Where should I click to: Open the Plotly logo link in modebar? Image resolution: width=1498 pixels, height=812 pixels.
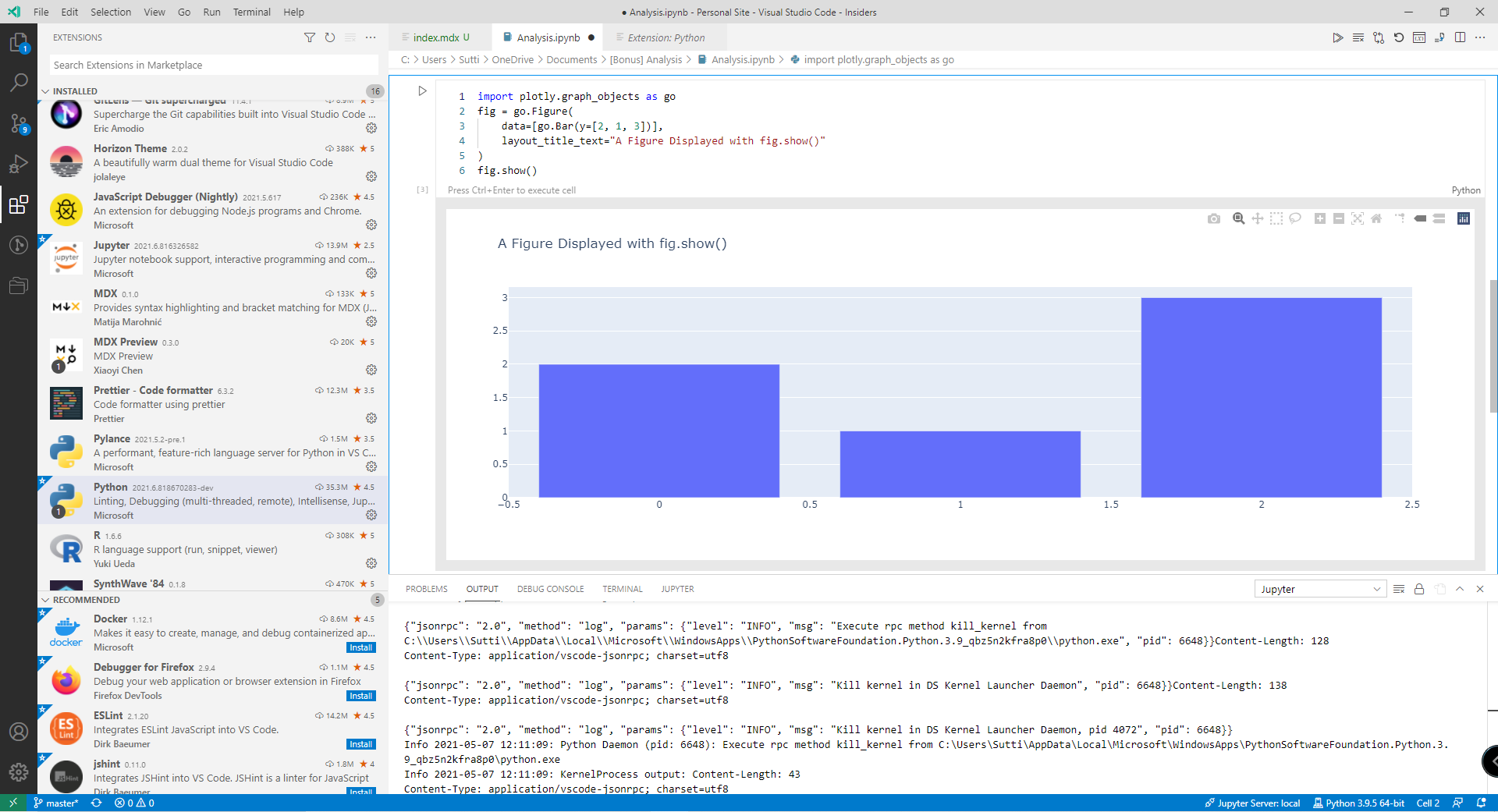[1464, 218]
